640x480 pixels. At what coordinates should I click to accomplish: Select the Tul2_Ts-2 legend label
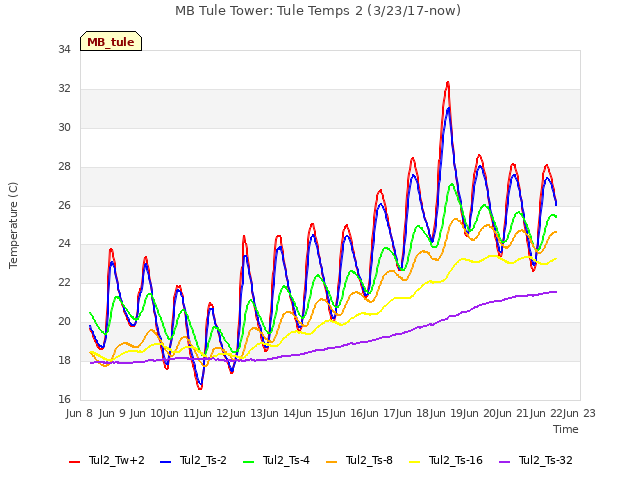[x=203, y=460]
